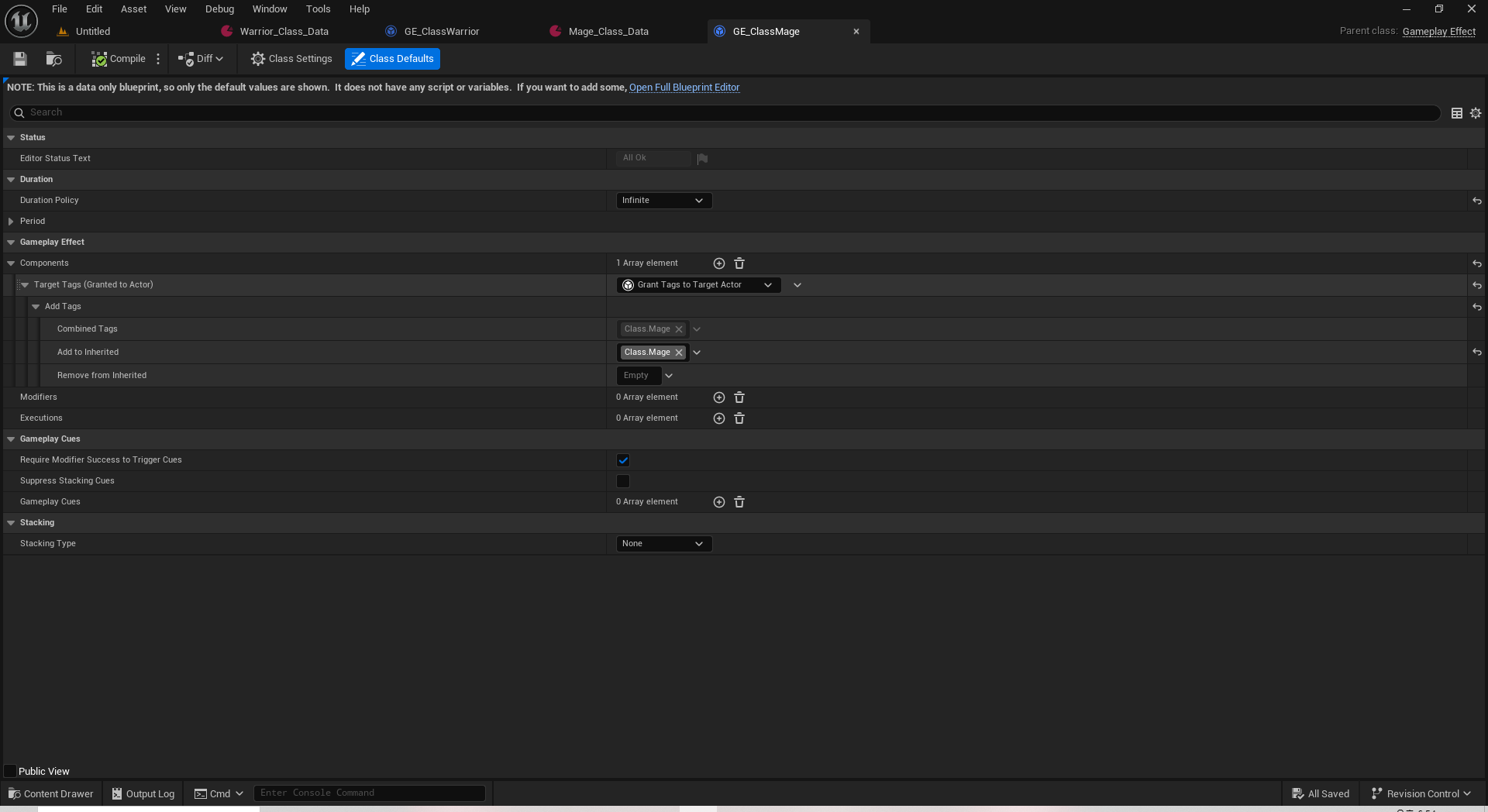Remove the Class.Mage tag from Add to Inherited
Viewport: 1488px width, 812px height.
[678, 353]
